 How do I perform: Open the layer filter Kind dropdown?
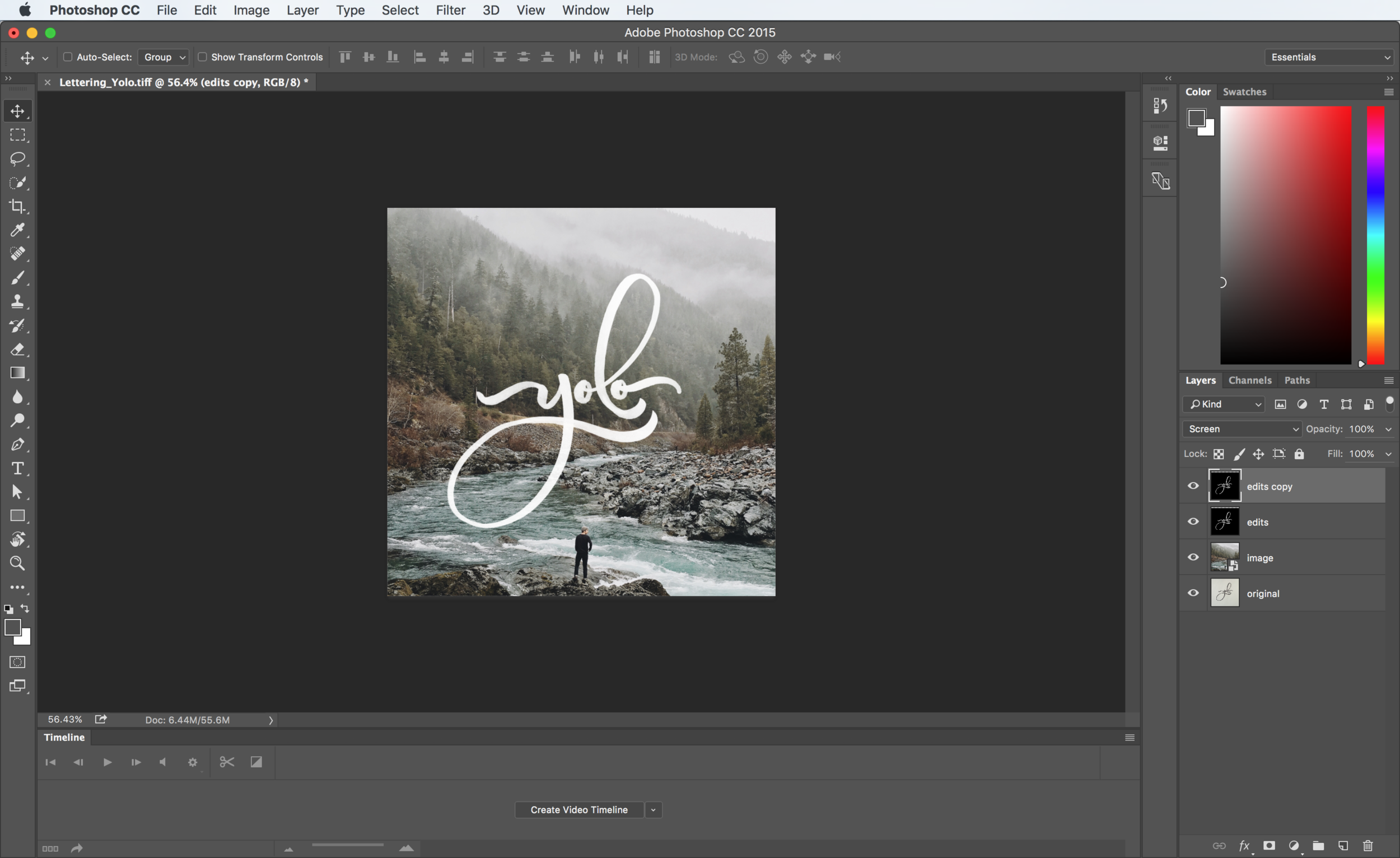(1223, 404)
